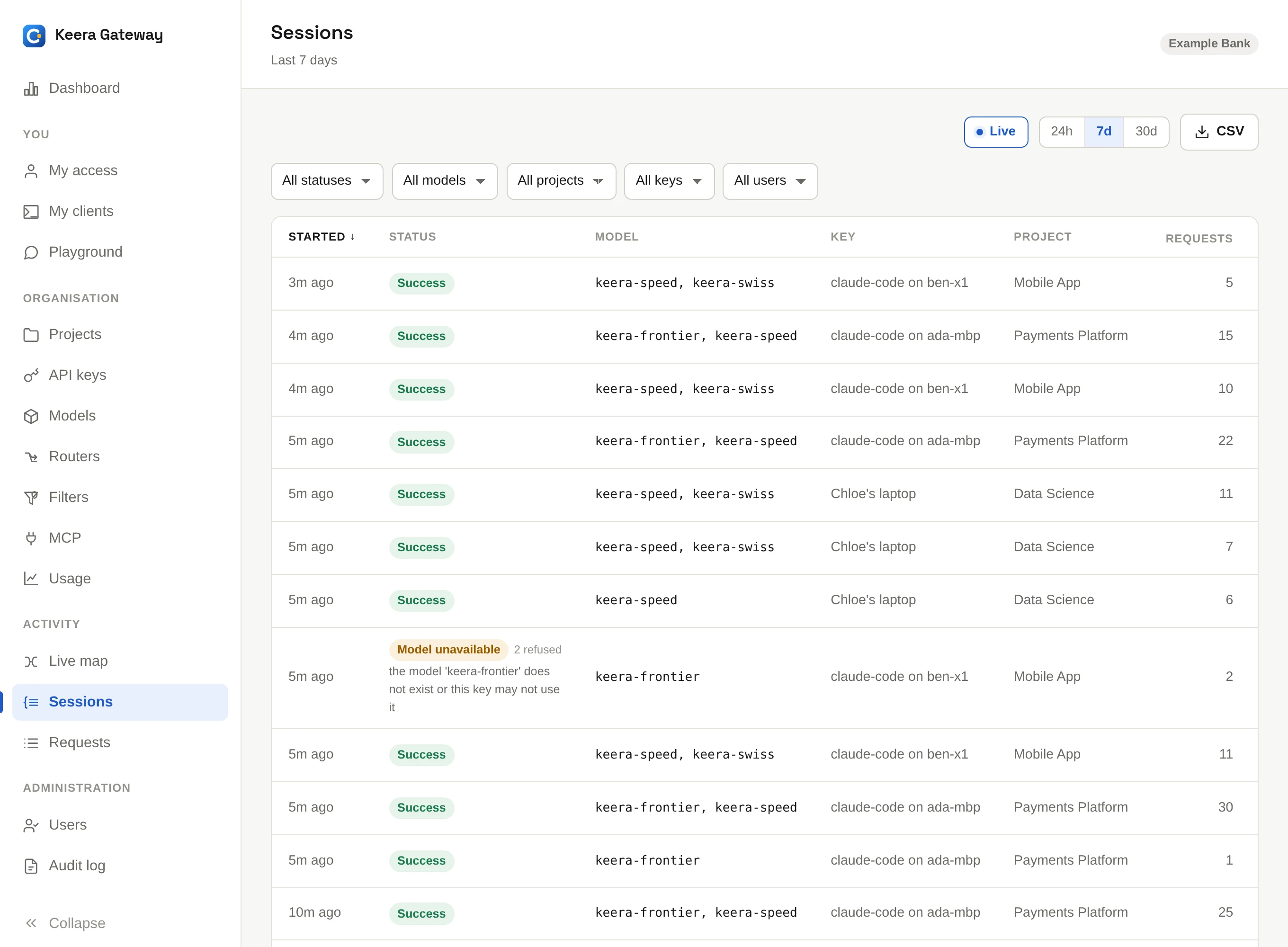Click the '10m ago' started cell
1288x947 pixels.
pyautogui.click(x=314, y=912)
